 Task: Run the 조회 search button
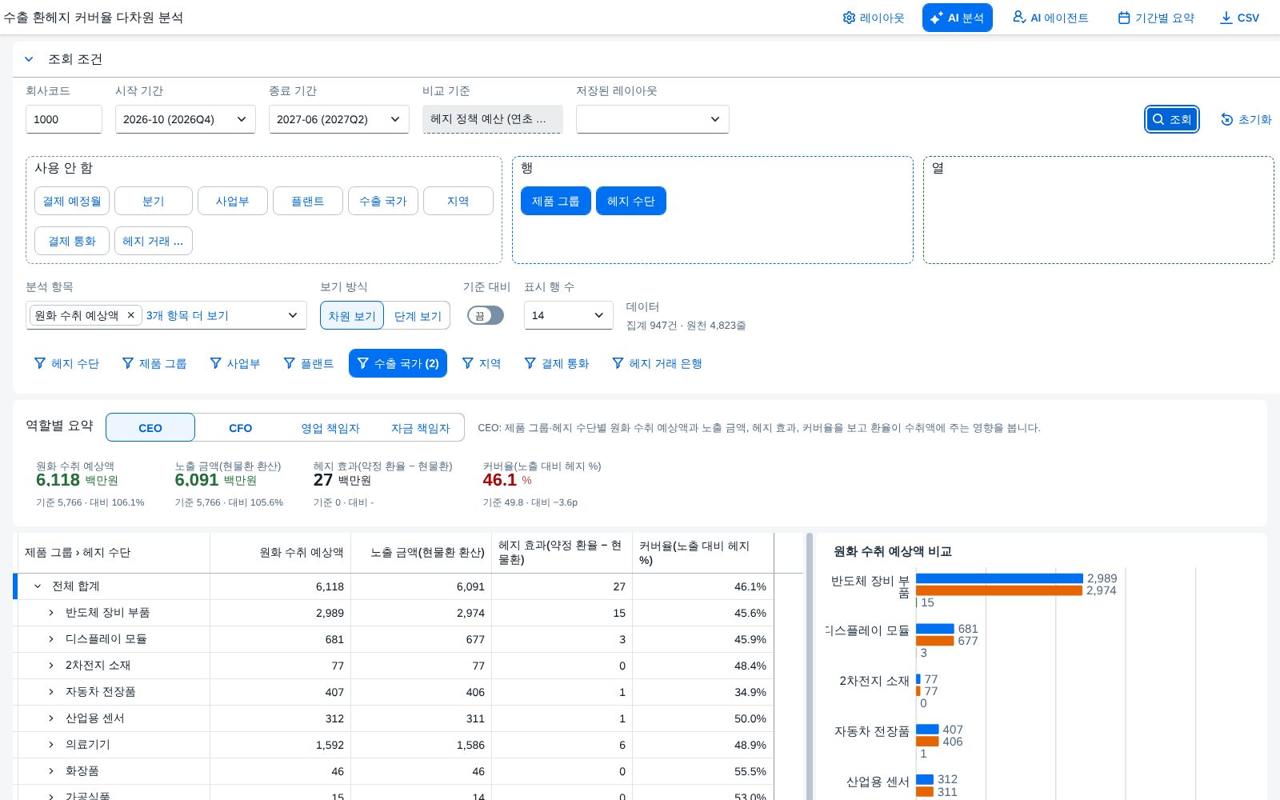coord(1172,119)
